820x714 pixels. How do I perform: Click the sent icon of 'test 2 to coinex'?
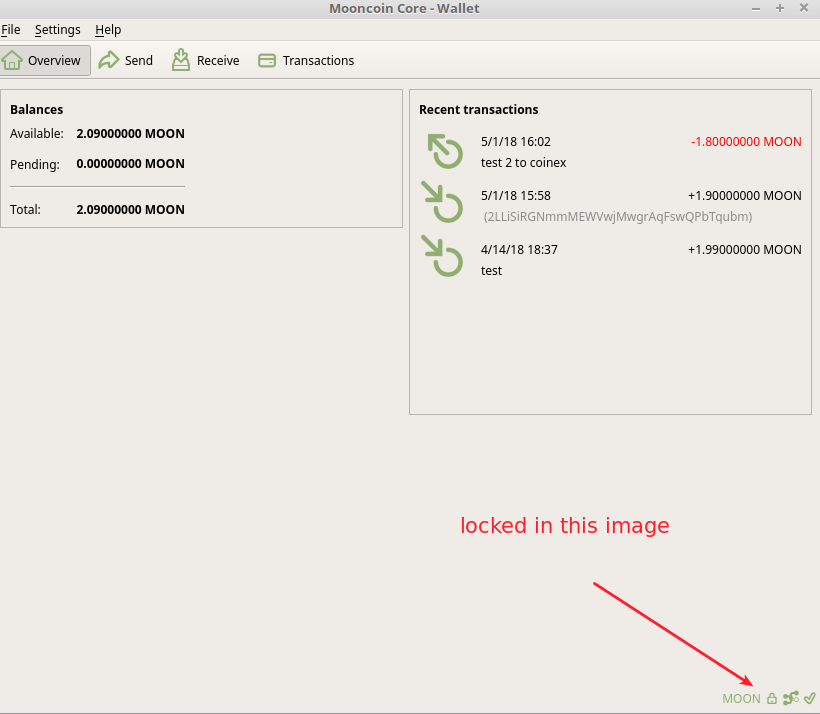(x=445, y=152)
